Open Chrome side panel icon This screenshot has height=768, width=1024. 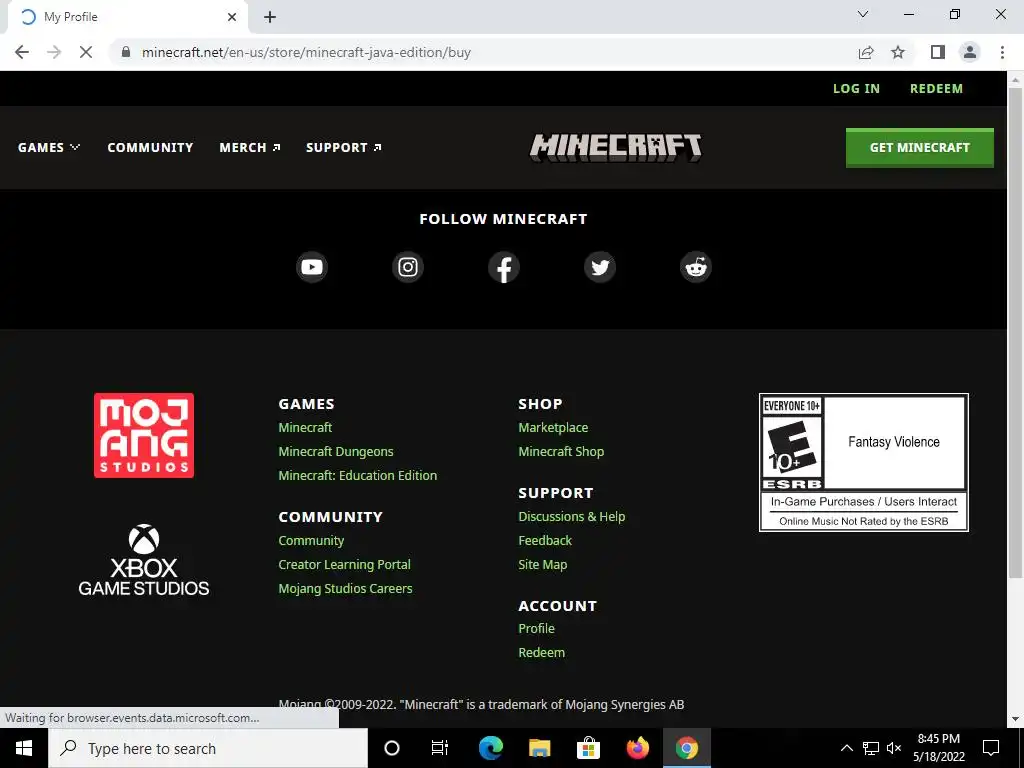pos(938,52)
